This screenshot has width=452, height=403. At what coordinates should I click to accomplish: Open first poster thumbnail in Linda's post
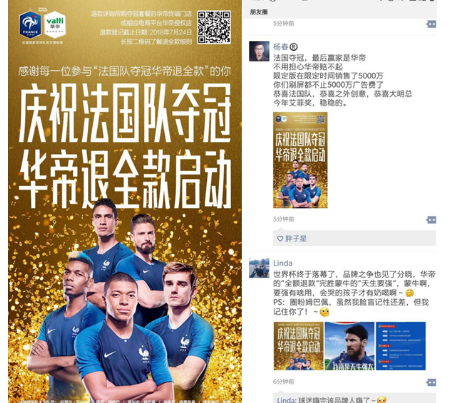298,346
